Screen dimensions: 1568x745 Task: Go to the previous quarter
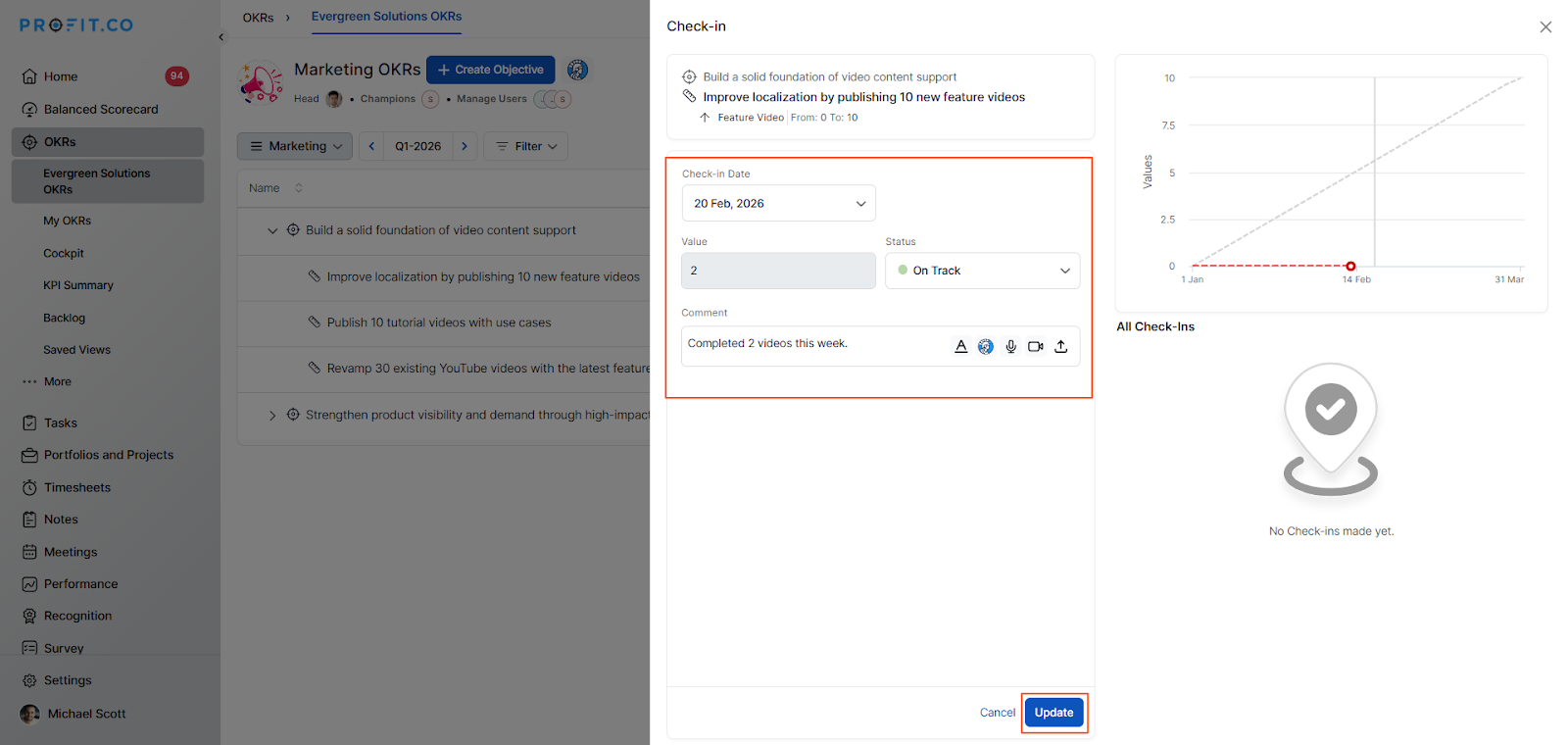[371, 146]
